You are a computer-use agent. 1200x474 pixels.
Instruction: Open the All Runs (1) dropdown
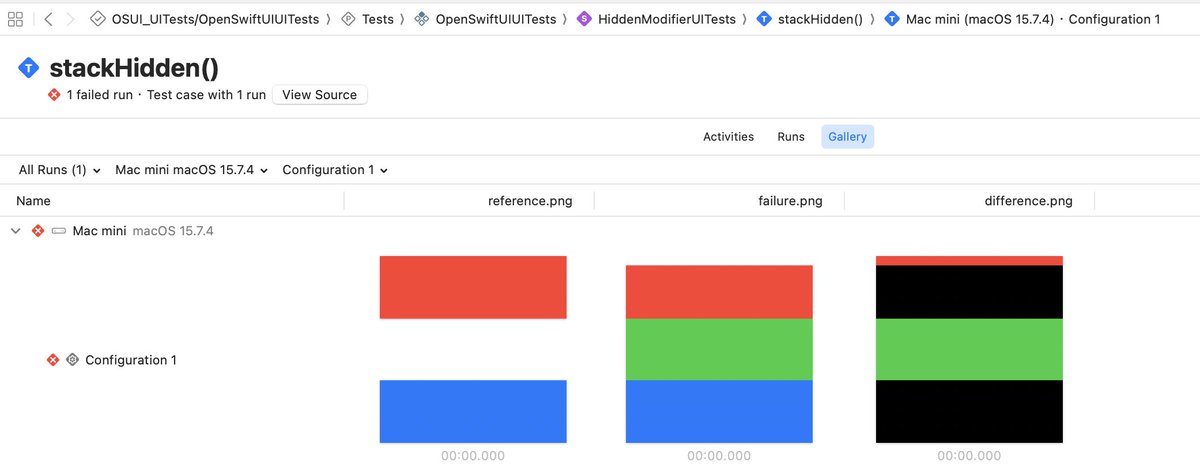pyautogui.click(x=60, y=170)
